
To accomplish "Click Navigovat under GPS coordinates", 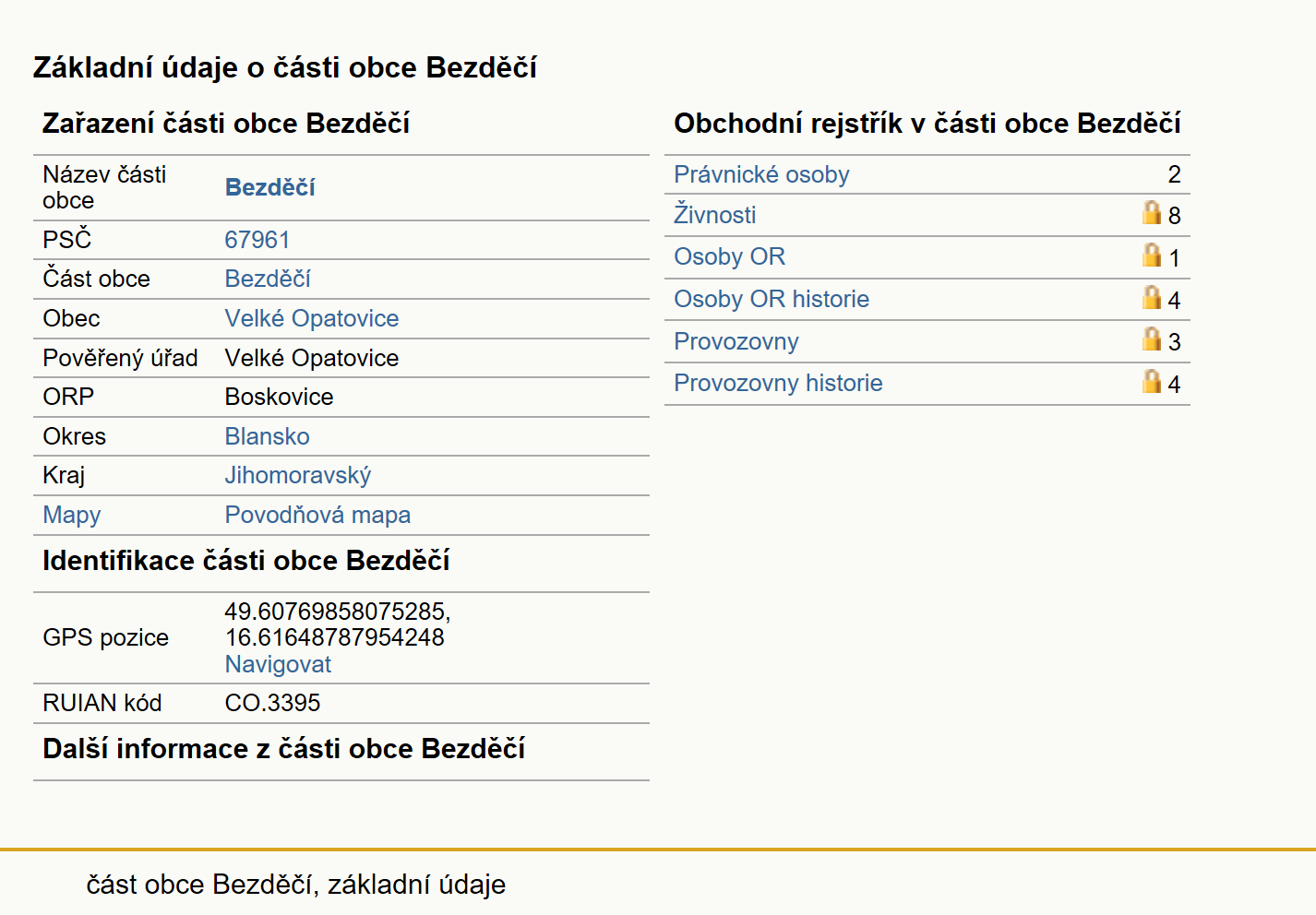I will (x=278, y=664).
